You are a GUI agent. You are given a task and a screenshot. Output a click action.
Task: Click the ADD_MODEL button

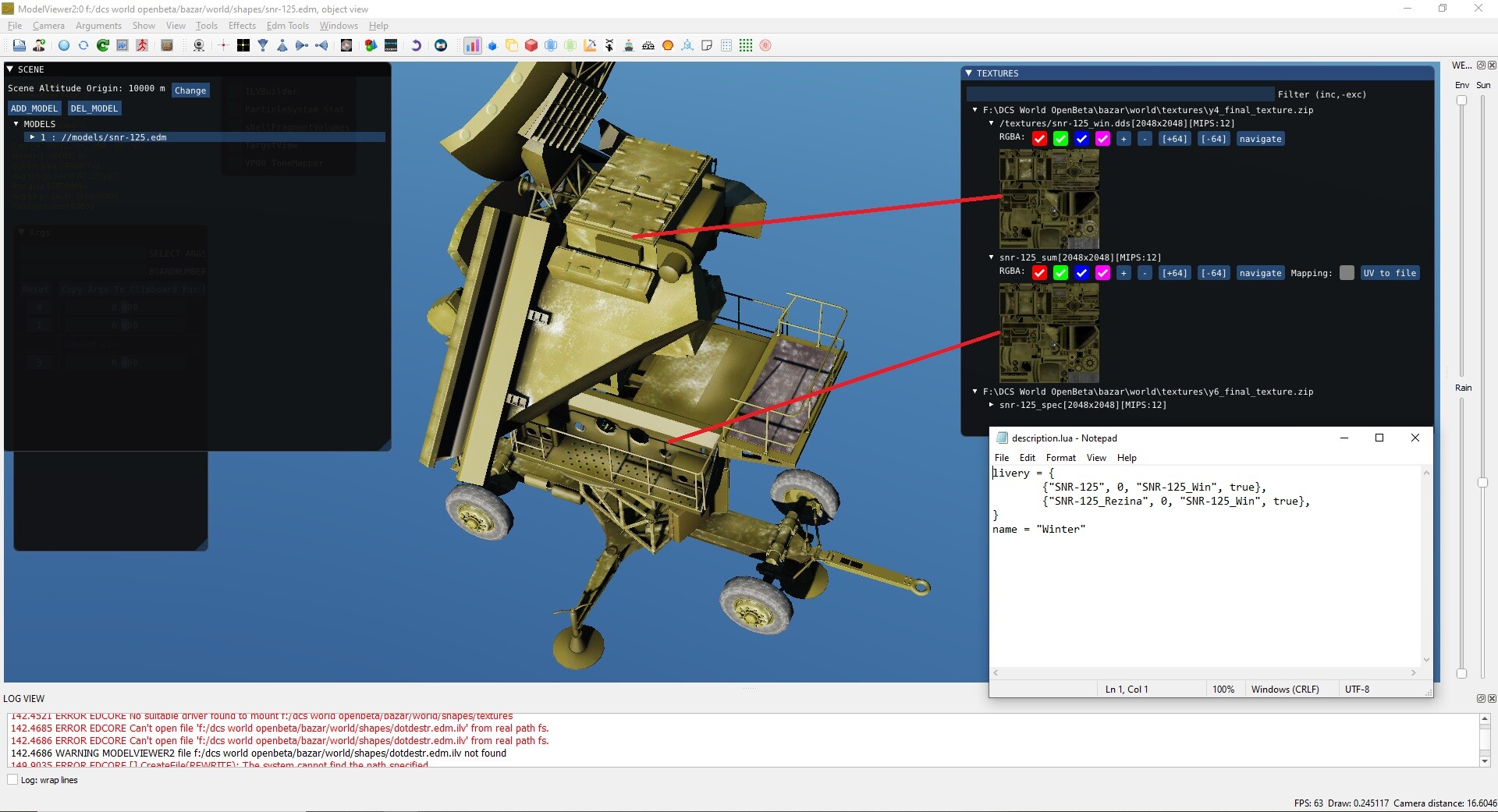tap(34, 108)
